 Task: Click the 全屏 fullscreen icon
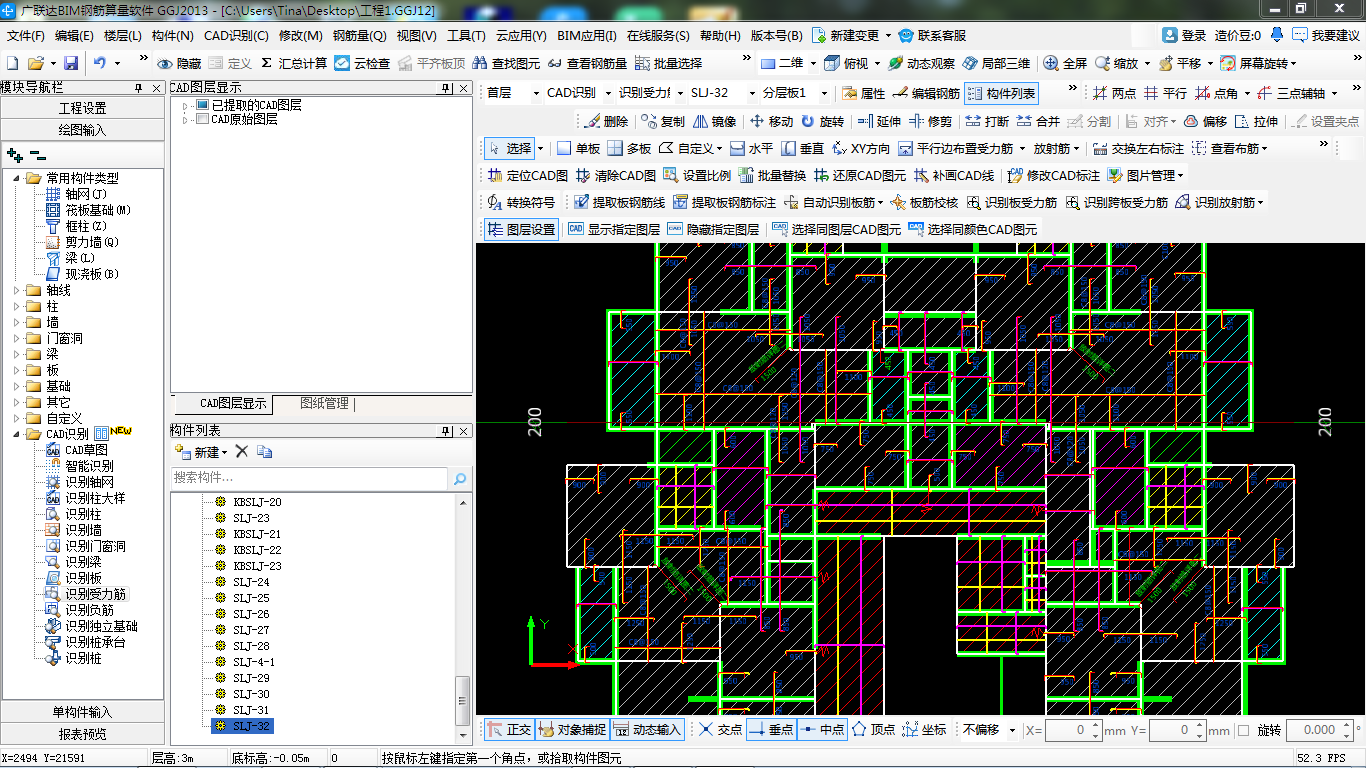(1051, 63)
